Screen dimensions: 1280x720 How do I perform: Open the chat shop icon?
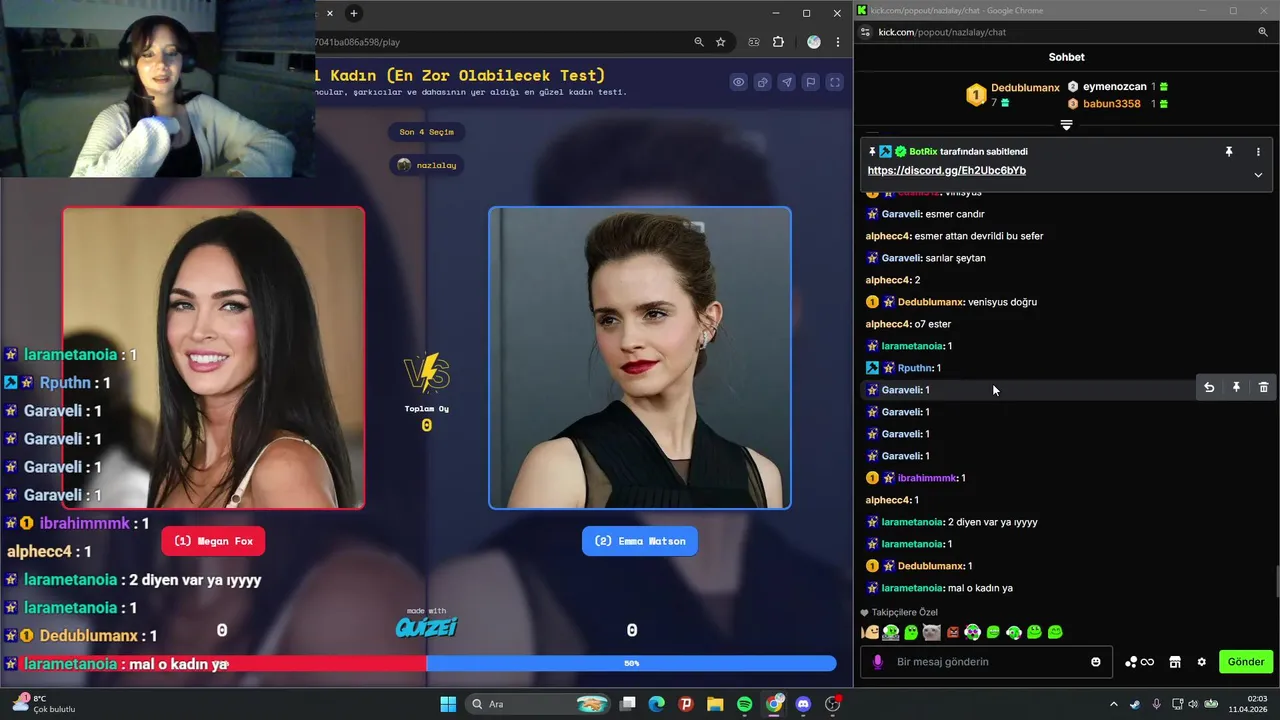click(x=1175, y=662)
